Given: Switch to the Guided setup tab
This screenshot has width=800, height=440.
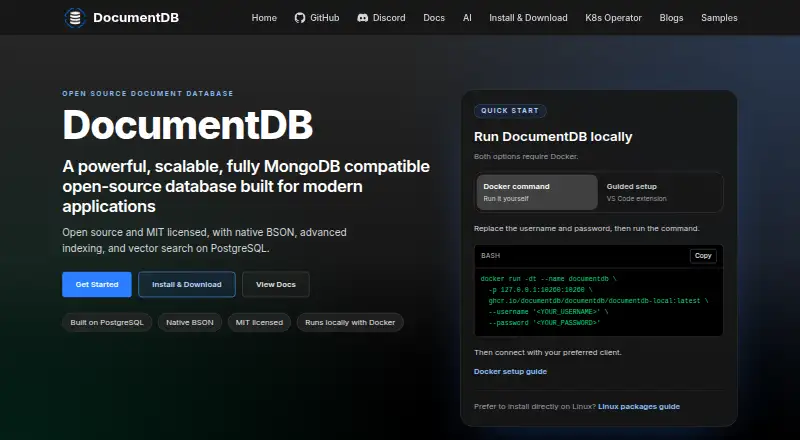Looking at the screenshot, I should pyautogui.click(x=660, y=192).
